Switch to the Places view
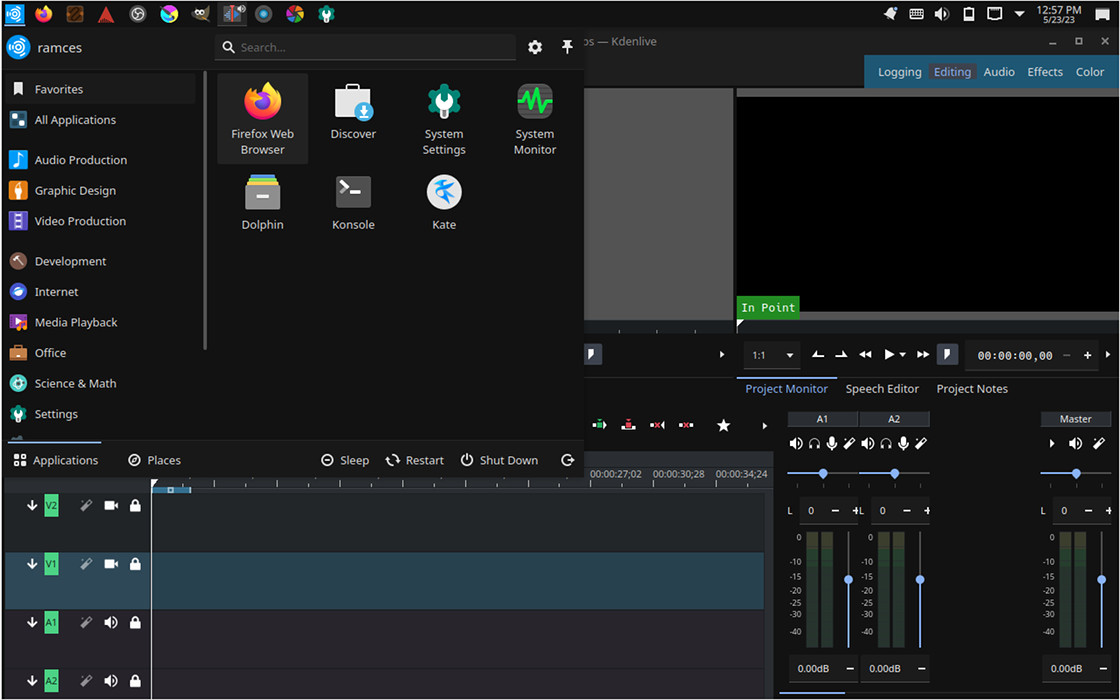Image resolution: width=1120 pixels, height=700 pixels. pyautogui.click(x=154, y=460)
